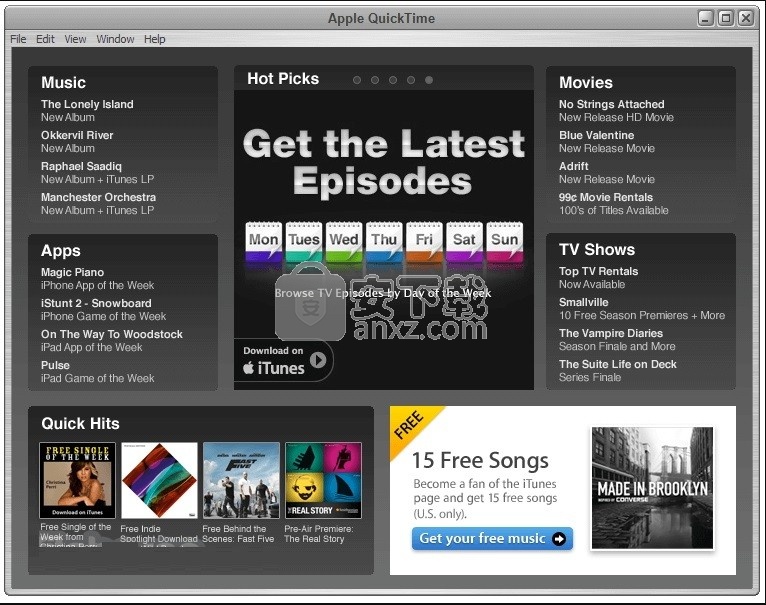Click the Apple logo beside iTunes
Viewport: 766px width, 605px height.
[249, 367]
